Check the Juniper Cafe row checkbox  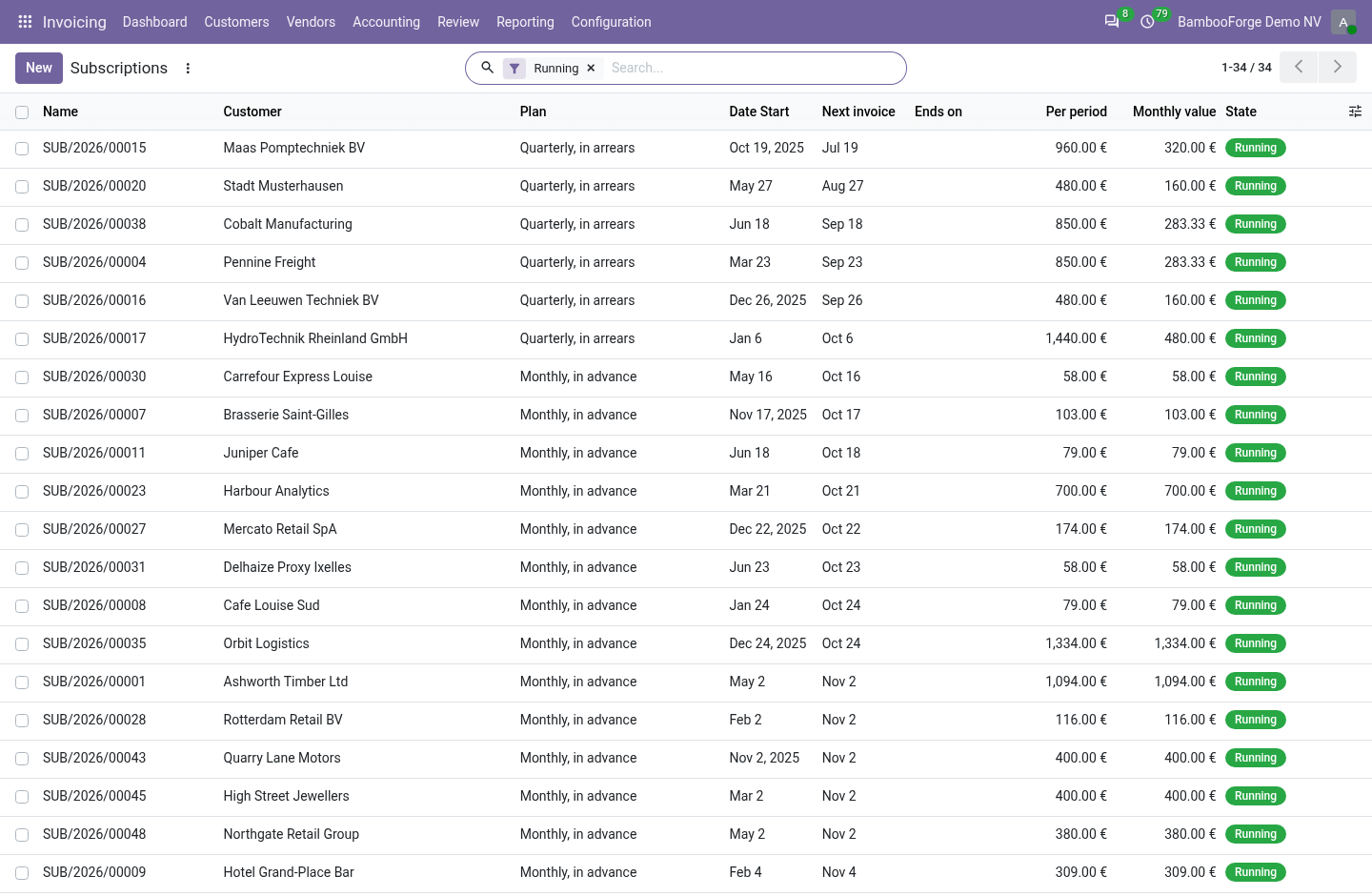click(x=22, y=454)
